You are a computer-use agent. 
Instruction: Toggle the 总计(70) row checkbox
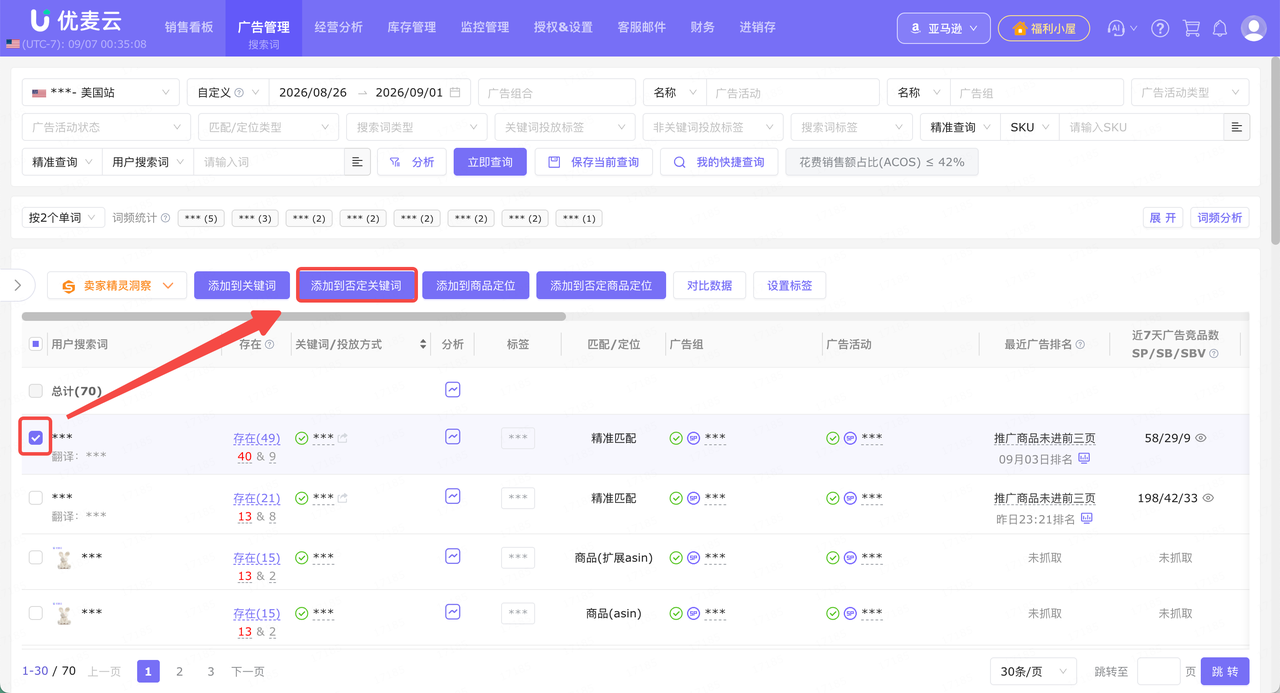(36, 391)
